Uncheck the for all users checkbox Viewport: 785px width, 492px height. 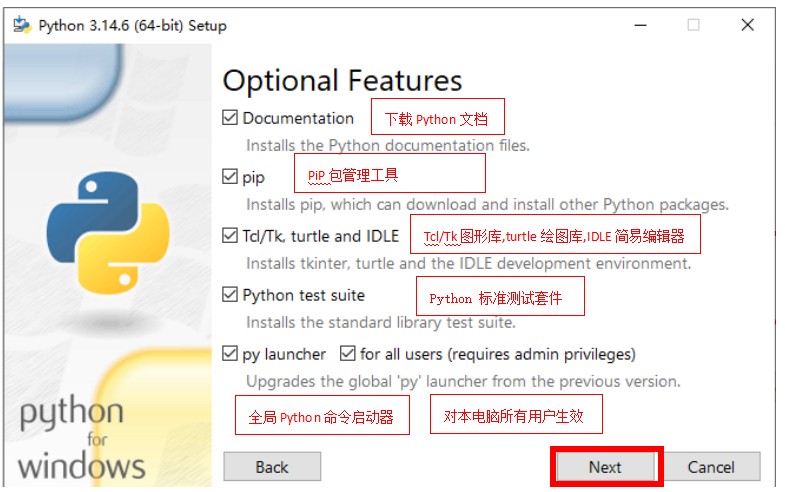[347, 353]
